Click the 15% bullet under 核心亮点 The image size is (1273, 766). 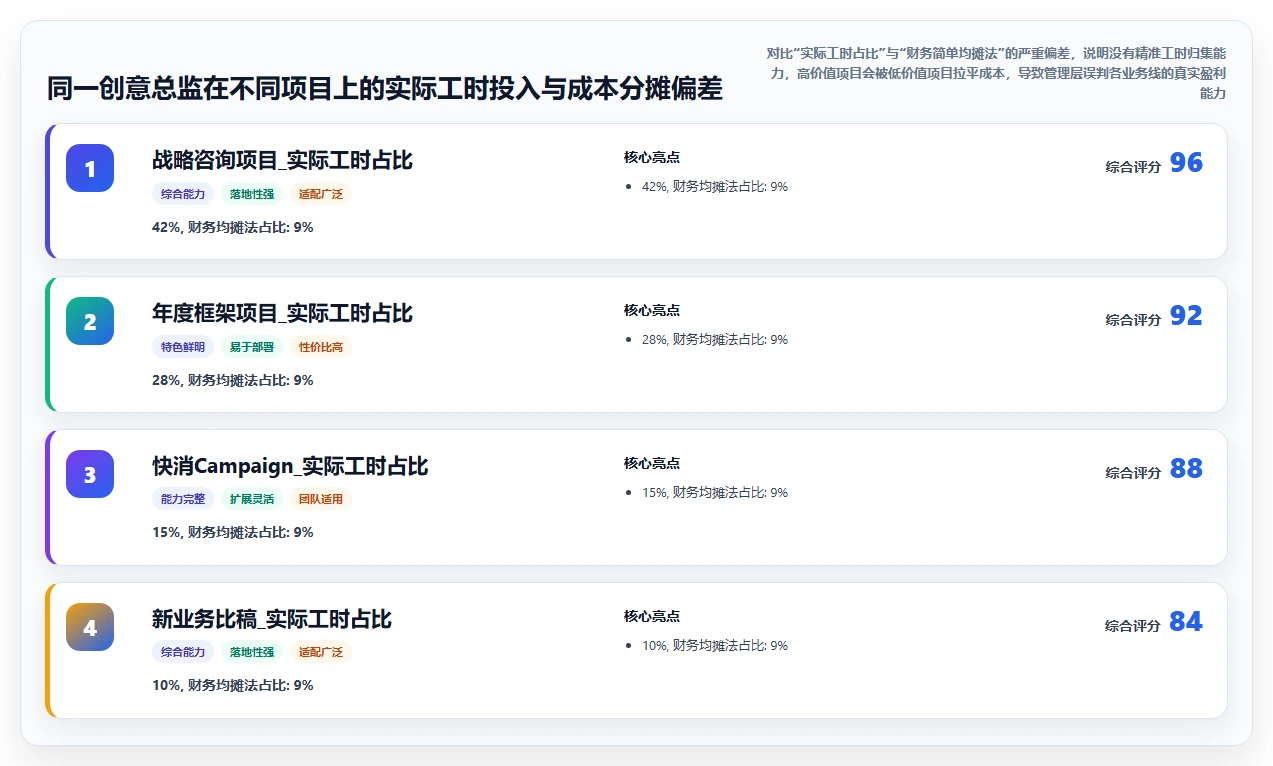pyautogui.click(x=715, y=493)
